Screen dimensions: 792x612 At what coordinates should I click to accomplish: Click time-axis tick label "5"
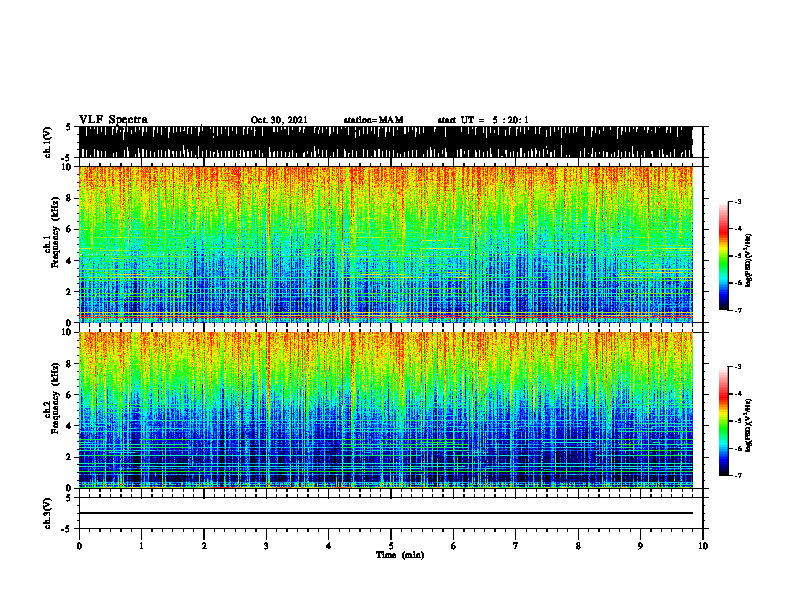(x=391, y=546)
